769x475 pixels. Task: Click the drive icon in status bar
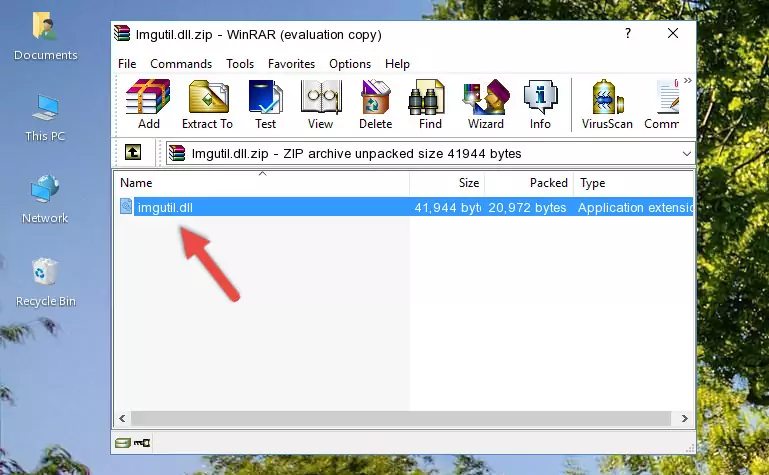coord(123,443)
